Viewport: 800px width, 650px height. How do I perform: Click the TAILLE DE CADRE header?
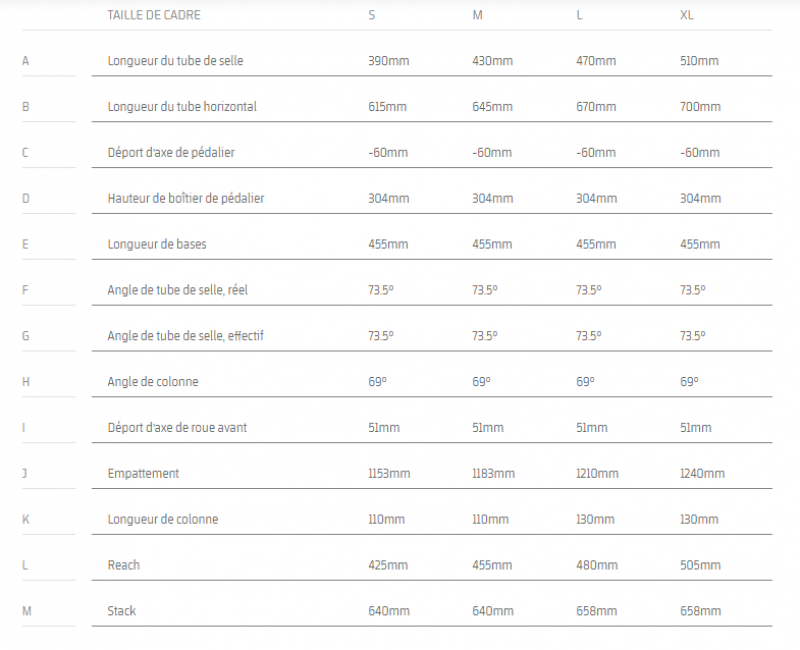(x=155, y=15)
